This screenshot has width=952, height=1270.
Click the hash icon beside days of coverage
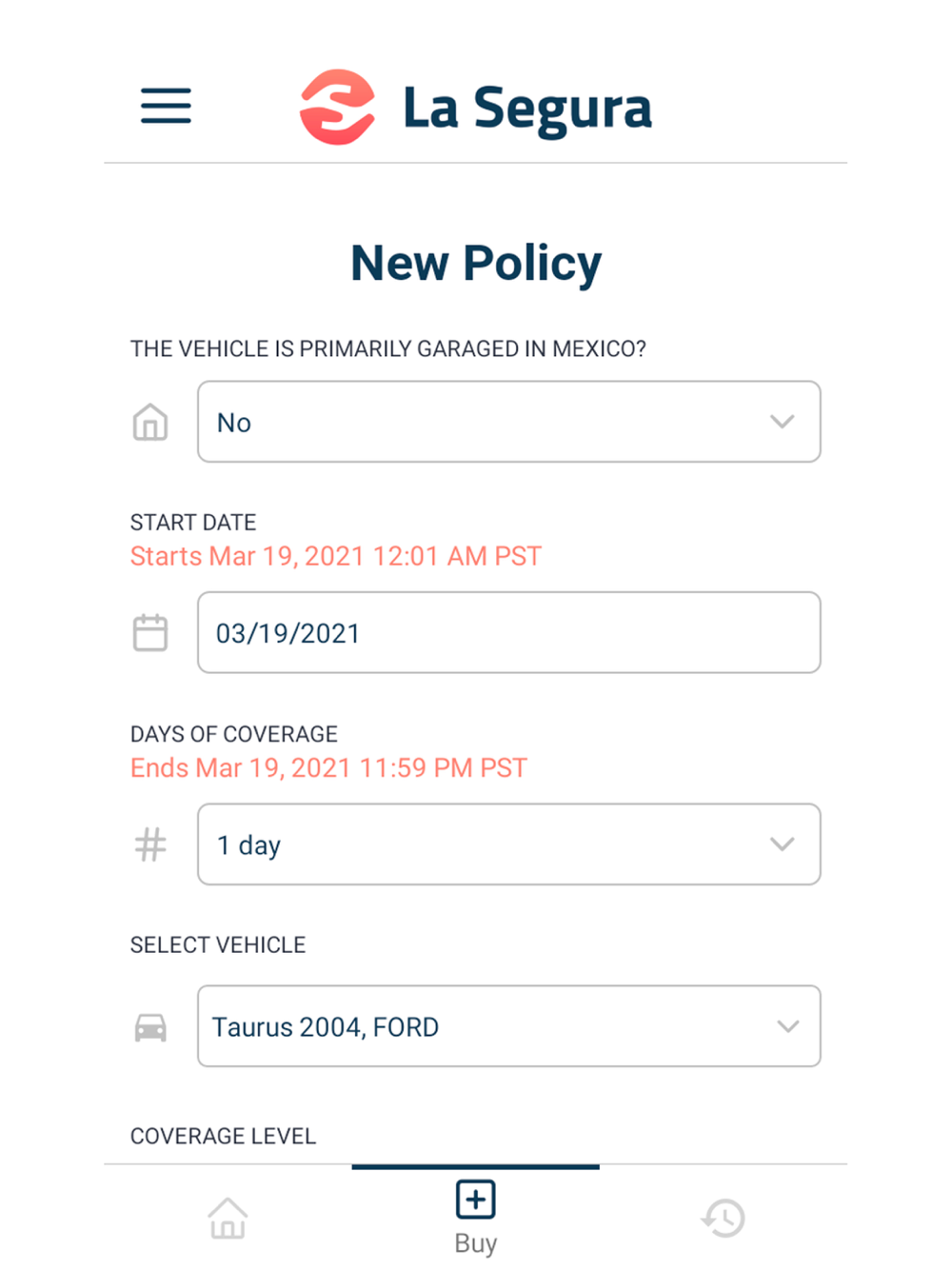[150, 844]
